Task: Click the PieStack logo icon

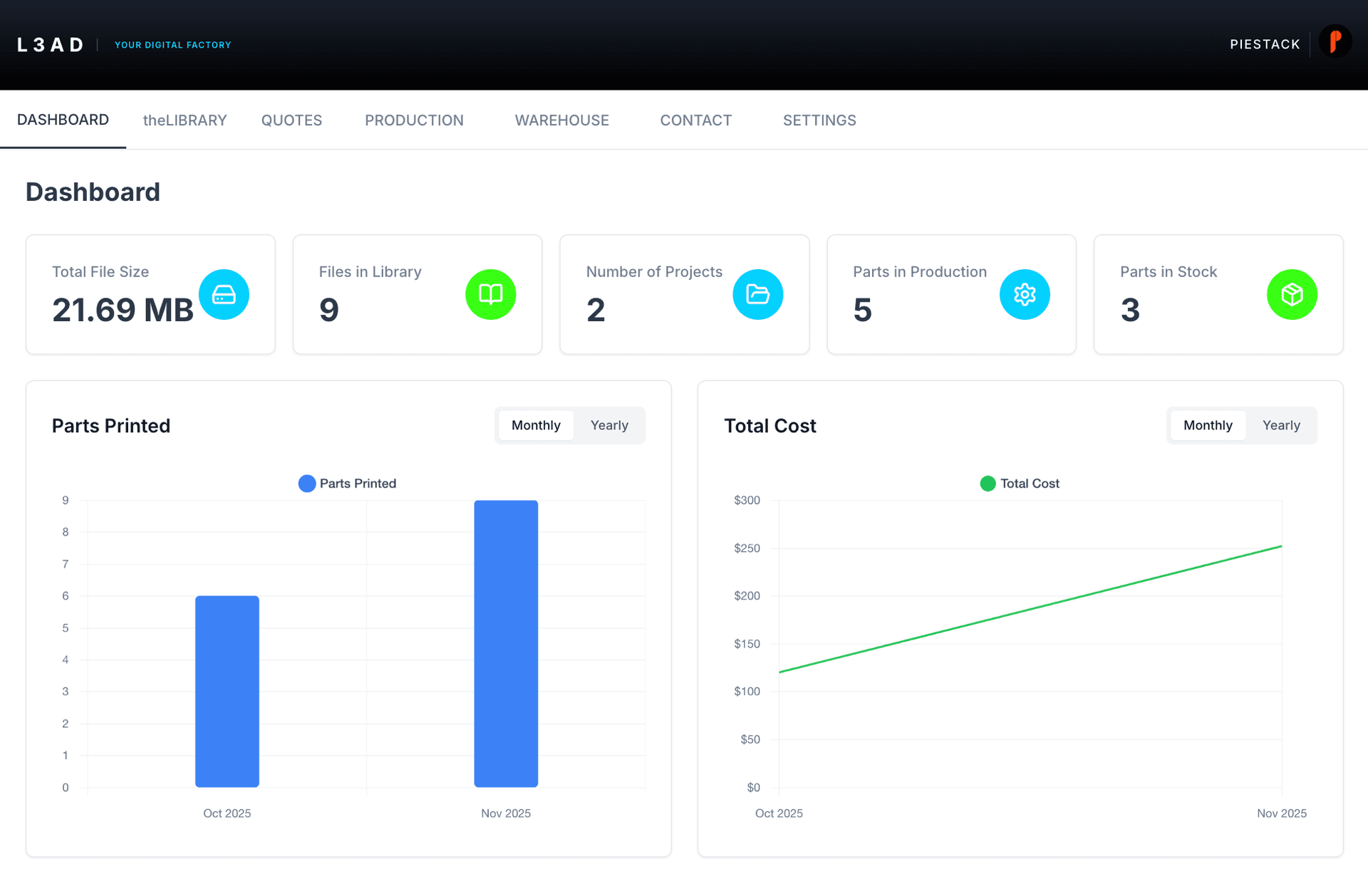Action: click(x=1335, y=41)
